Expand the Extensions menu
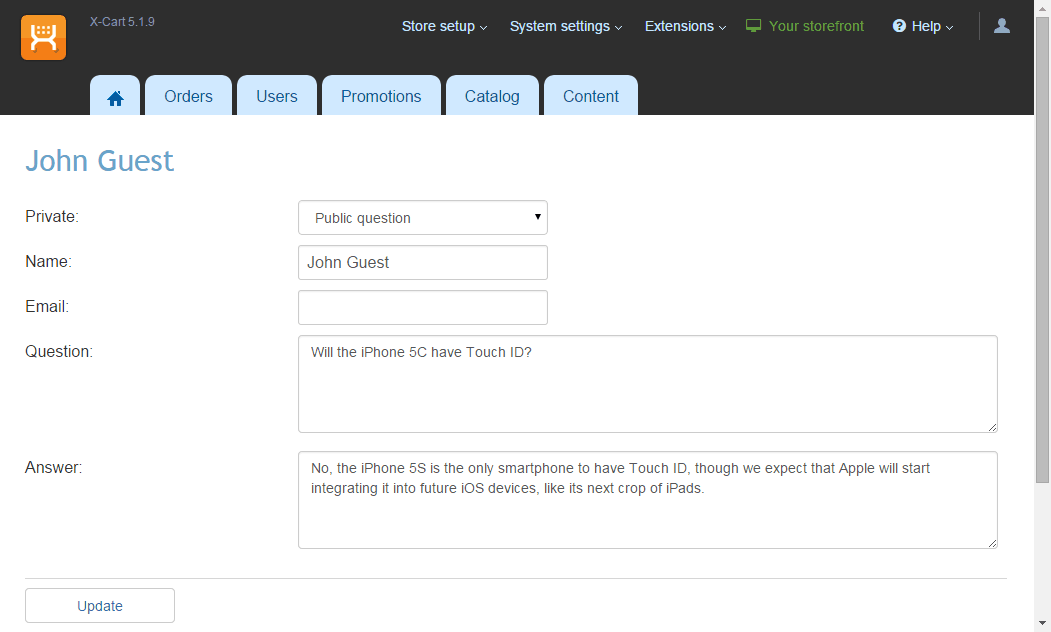The width and height of the screenshot is (1051, 632). [685, 26]
